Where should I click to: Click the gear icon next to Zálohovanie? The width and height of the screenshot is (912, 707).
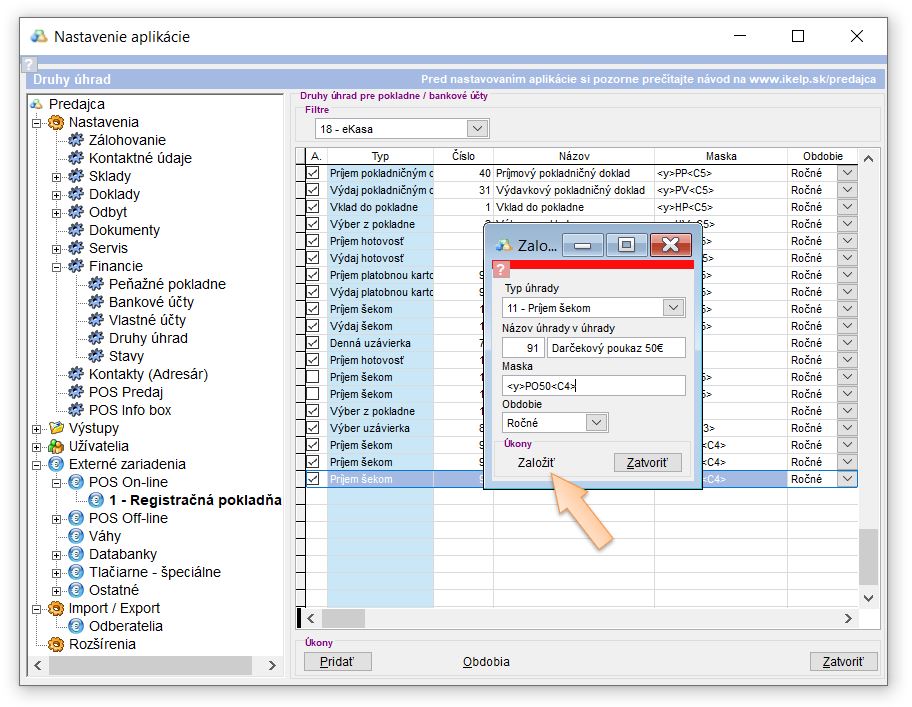(76, 140)
